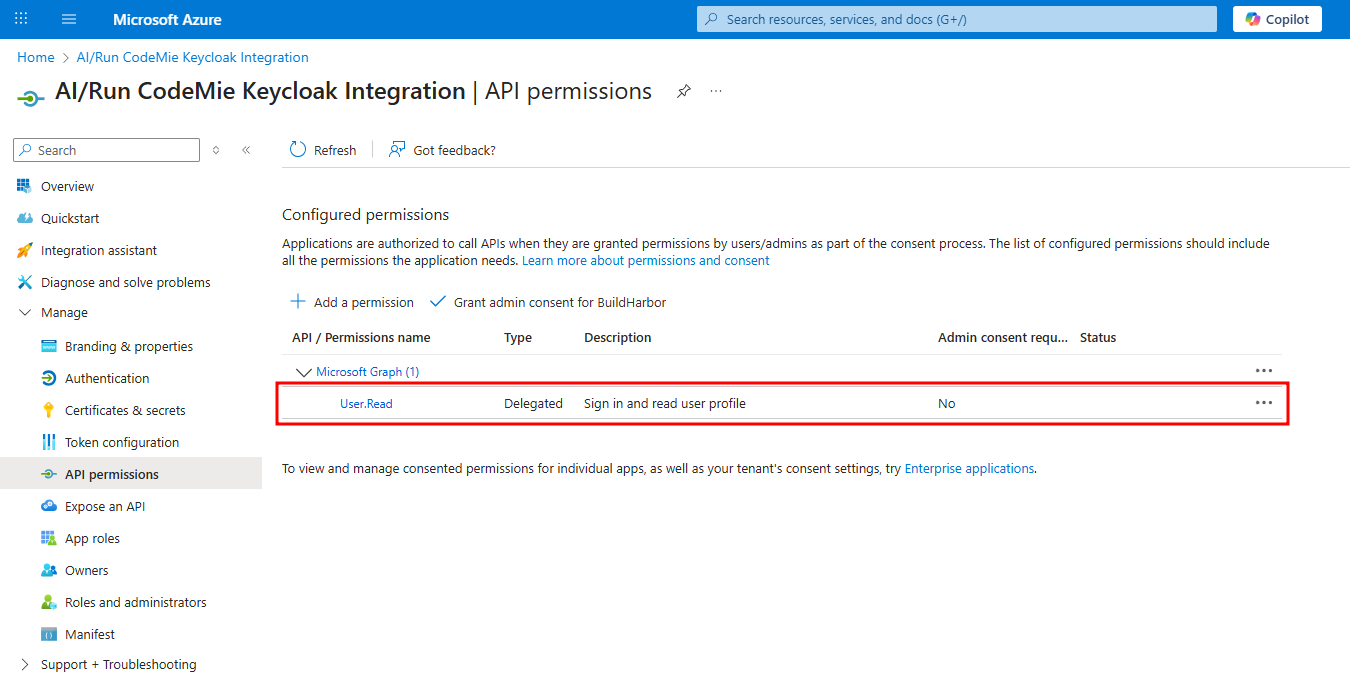Click Add a permission
The width and height of the screenshot is (1350, 700).
(351, 302)
